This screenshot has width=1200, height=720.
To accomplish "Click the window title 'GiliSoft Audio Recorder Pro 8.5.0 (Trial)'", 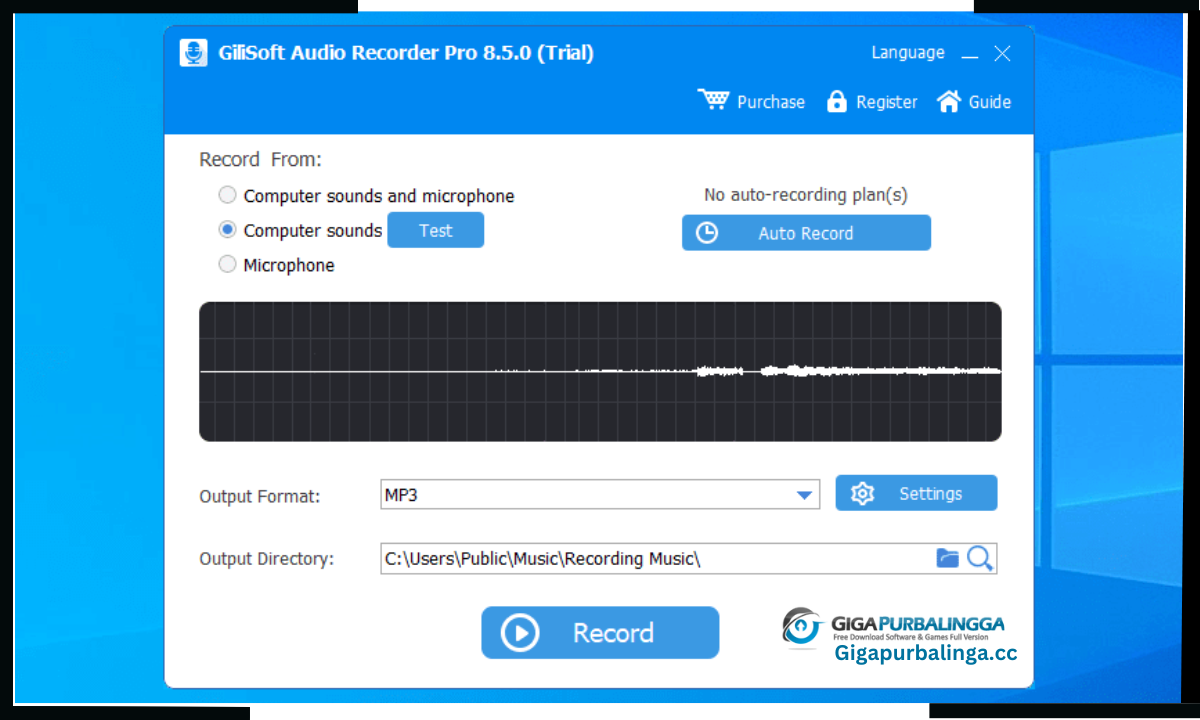I will pyautogui.click(x=406, y=53).
